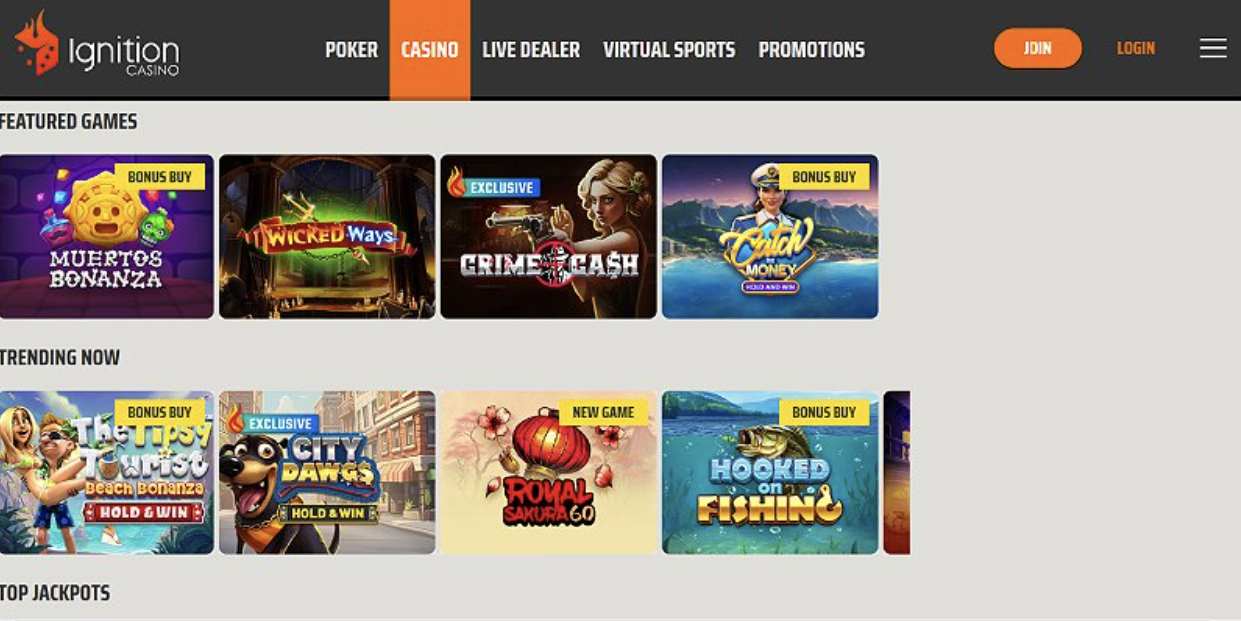Click the partially visible next Trending game
Viewport: 1241px width, 621px height.
pyautogui.click(x=897, y=472)
